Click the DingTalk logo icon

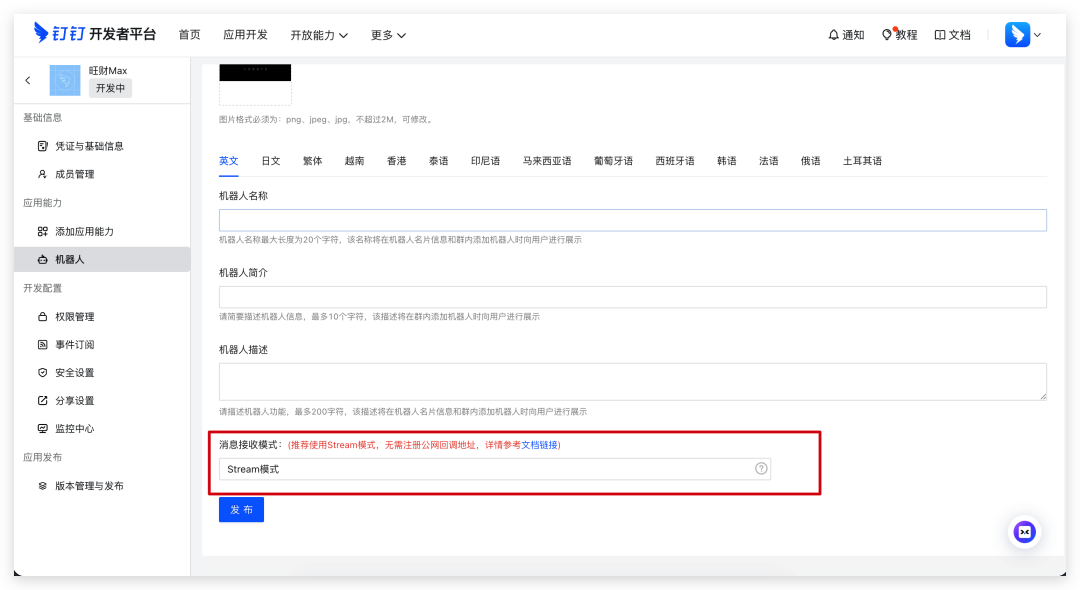tap(43, 34)
